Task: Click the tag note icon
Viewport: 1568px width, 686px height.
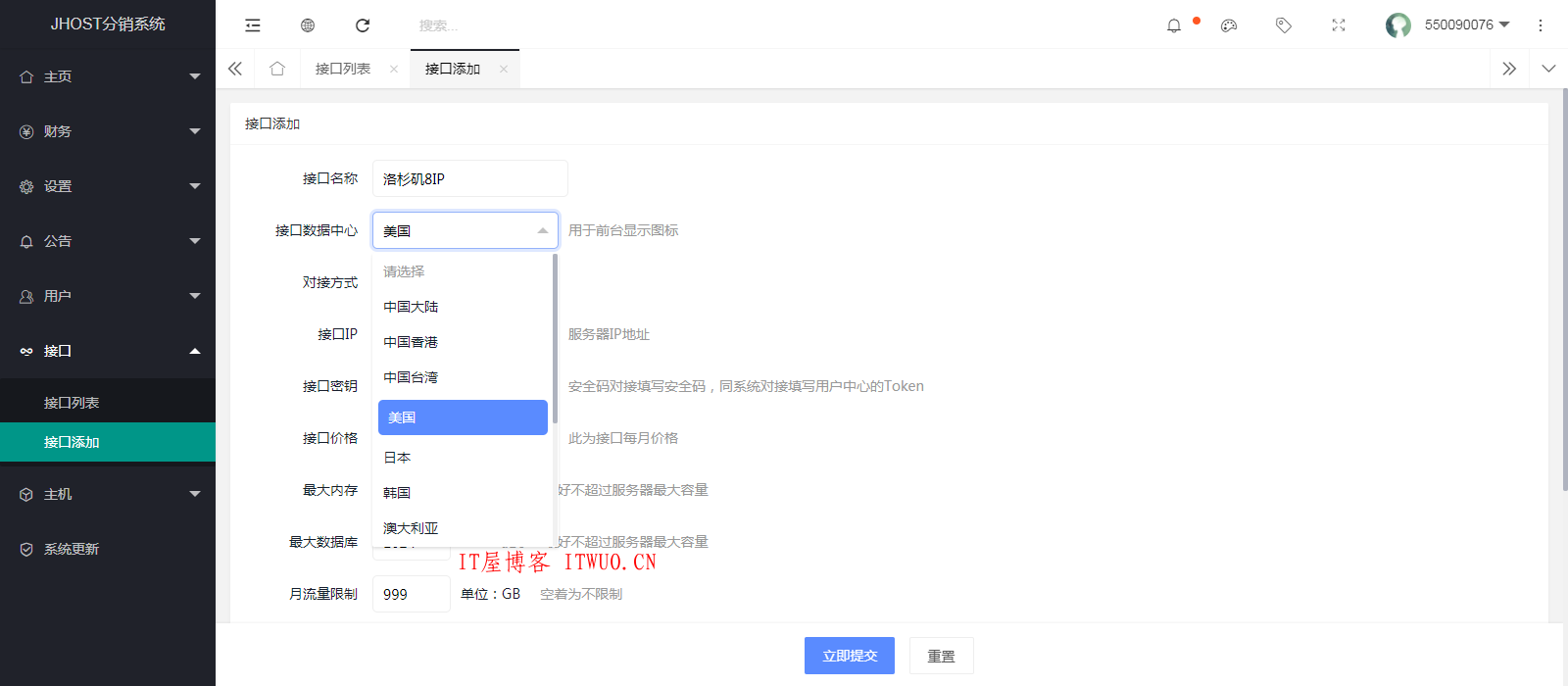Action: pos(1284,25)
